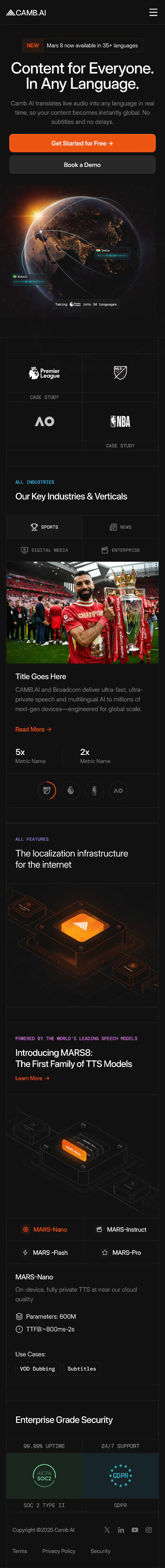Image resolution: width=165 pixels, height=1568 pixels.
Task: Click Subtitles use case tag
Action: pos(82,1369)
